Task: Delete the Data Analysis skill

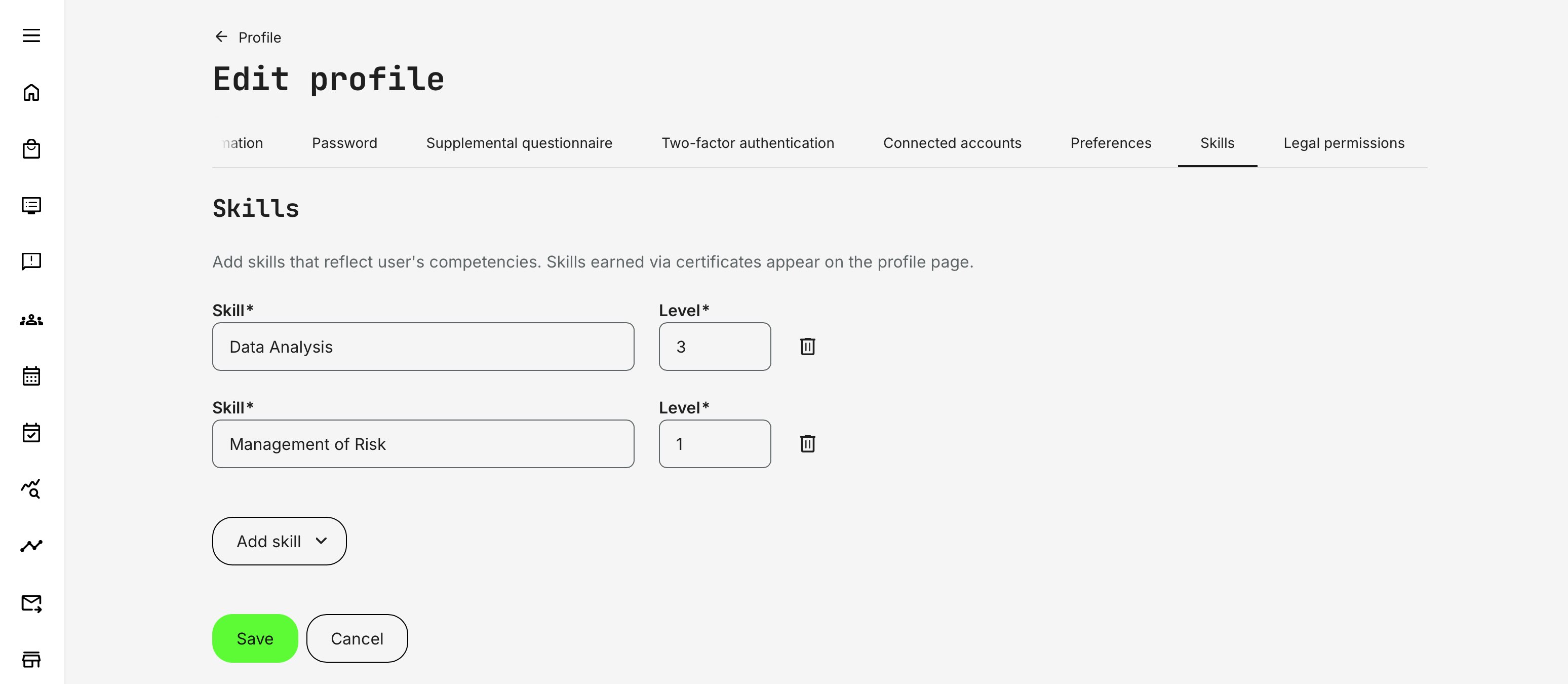Action: [808, 347]
